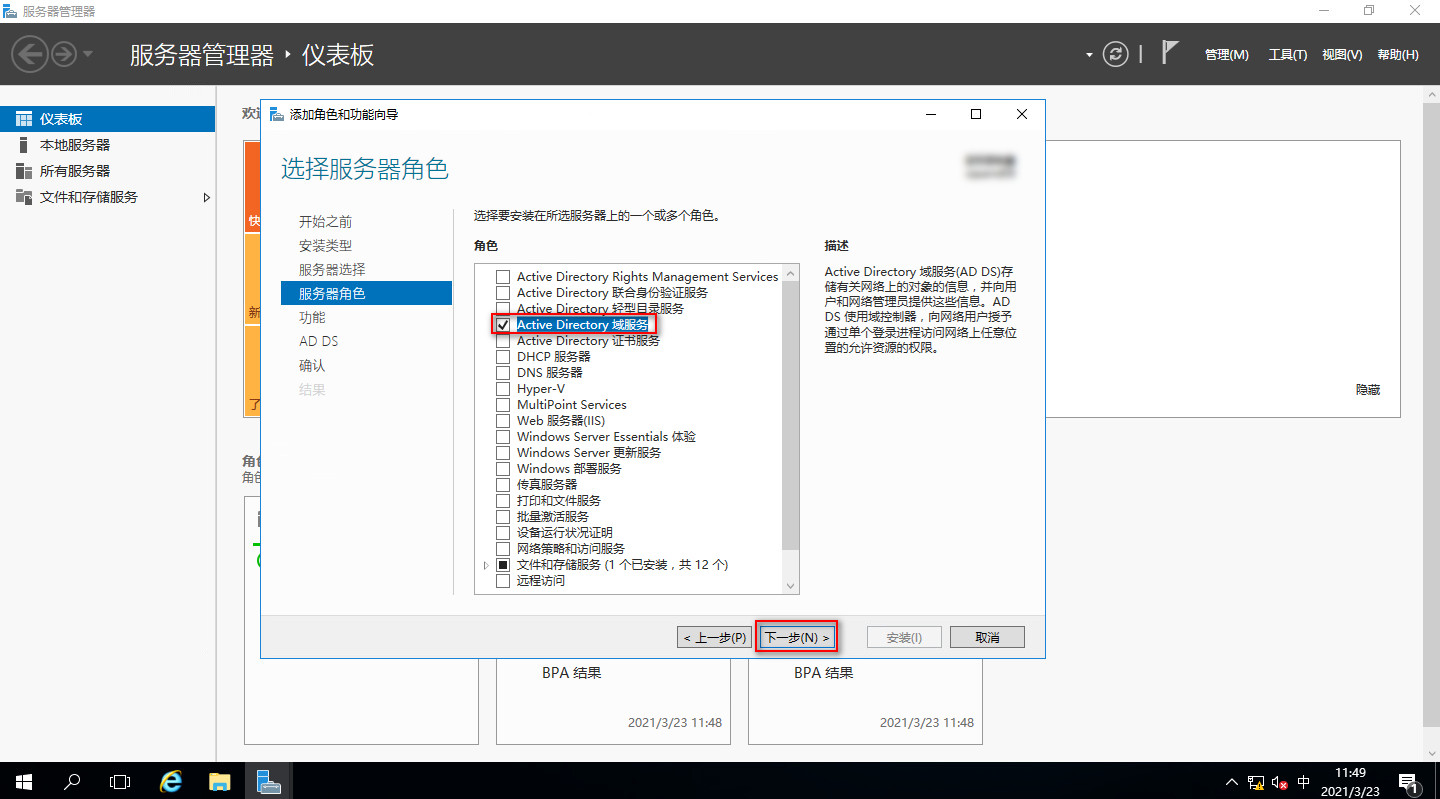Check the 远程访问 role
1440x799 pixels.
click(503, 581)
